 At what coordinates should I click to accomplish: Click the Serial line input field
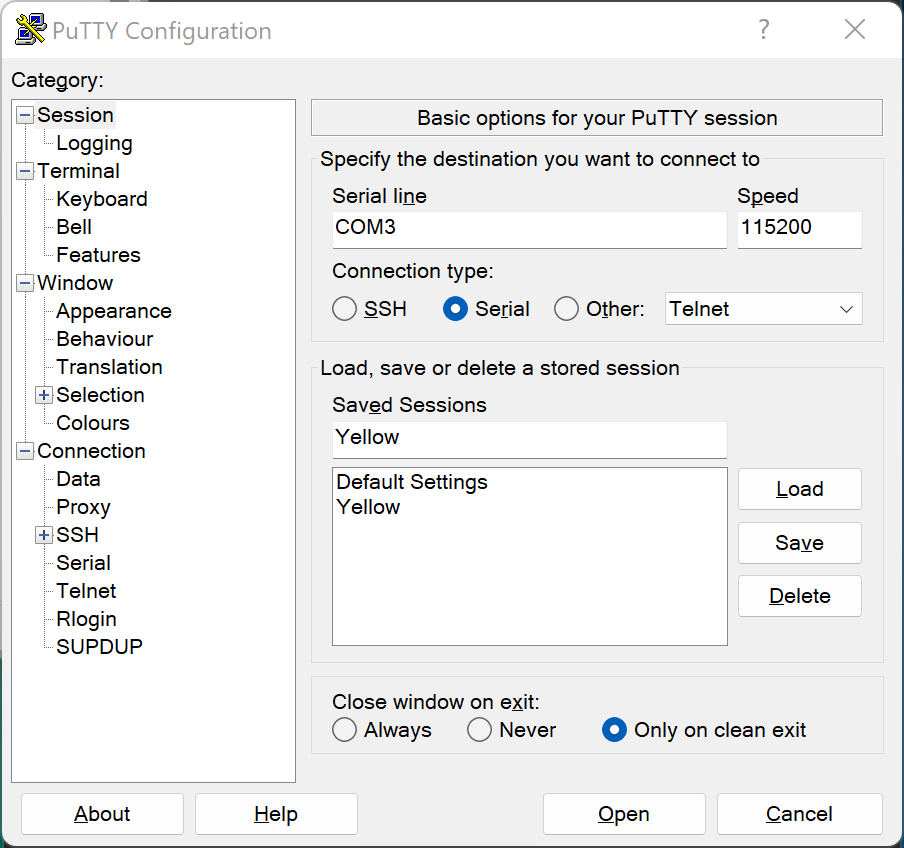529,230
